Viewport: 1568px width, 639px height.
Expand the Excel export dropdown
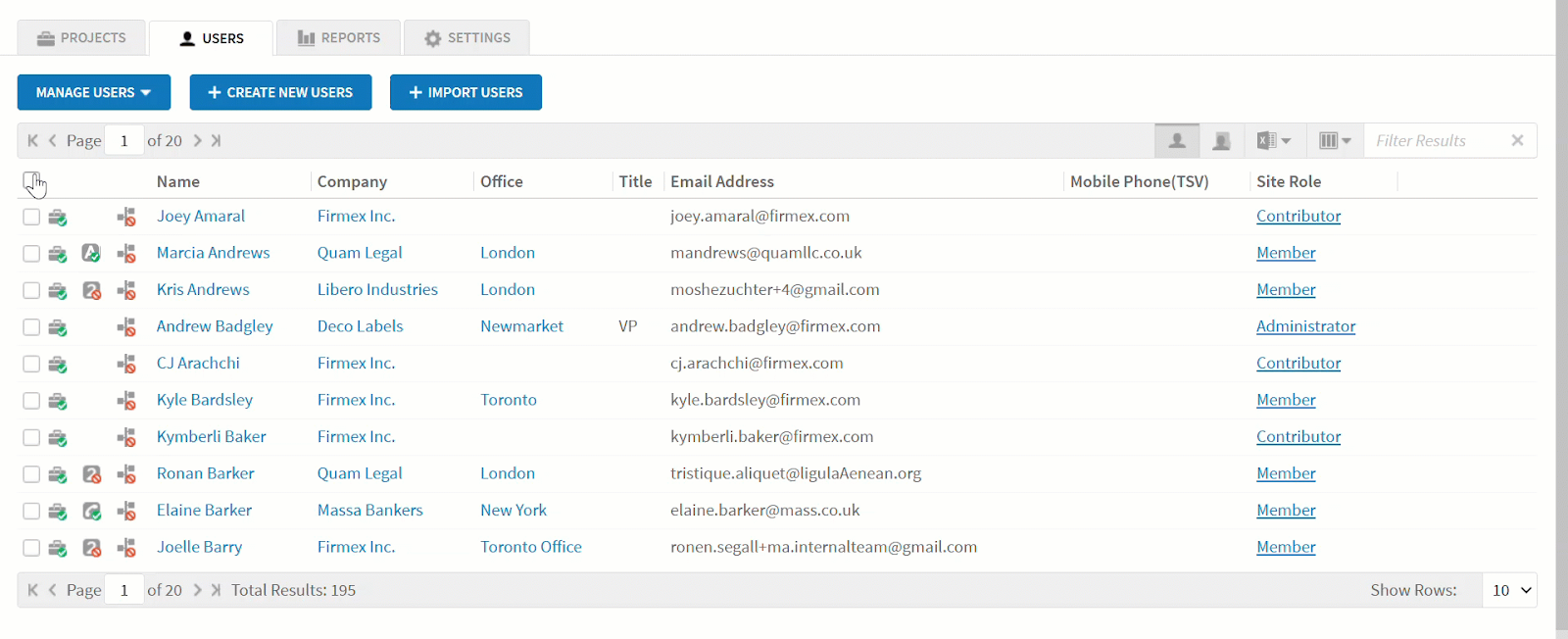click(x=1274, y=141)
